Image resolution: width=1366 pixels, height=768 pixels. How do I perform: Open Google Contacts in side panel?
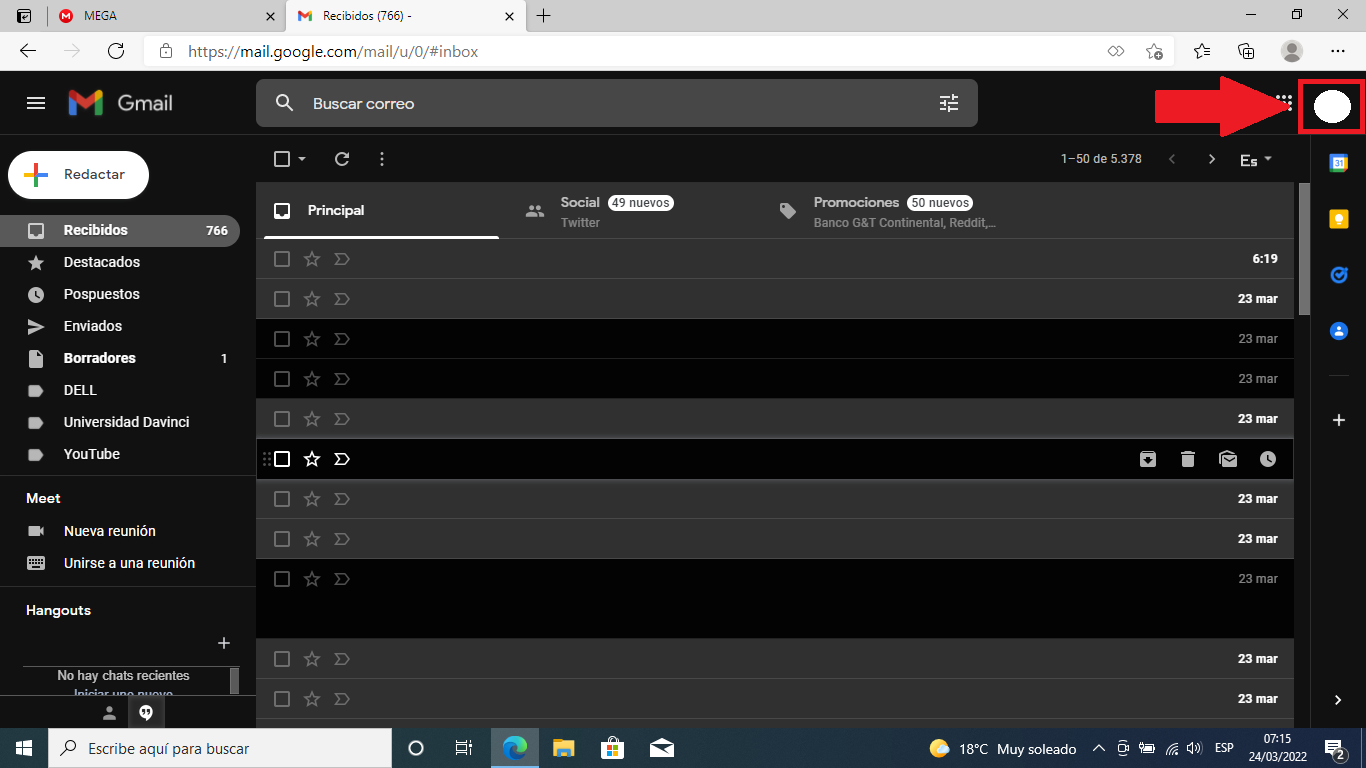[x=1338, y=331]
